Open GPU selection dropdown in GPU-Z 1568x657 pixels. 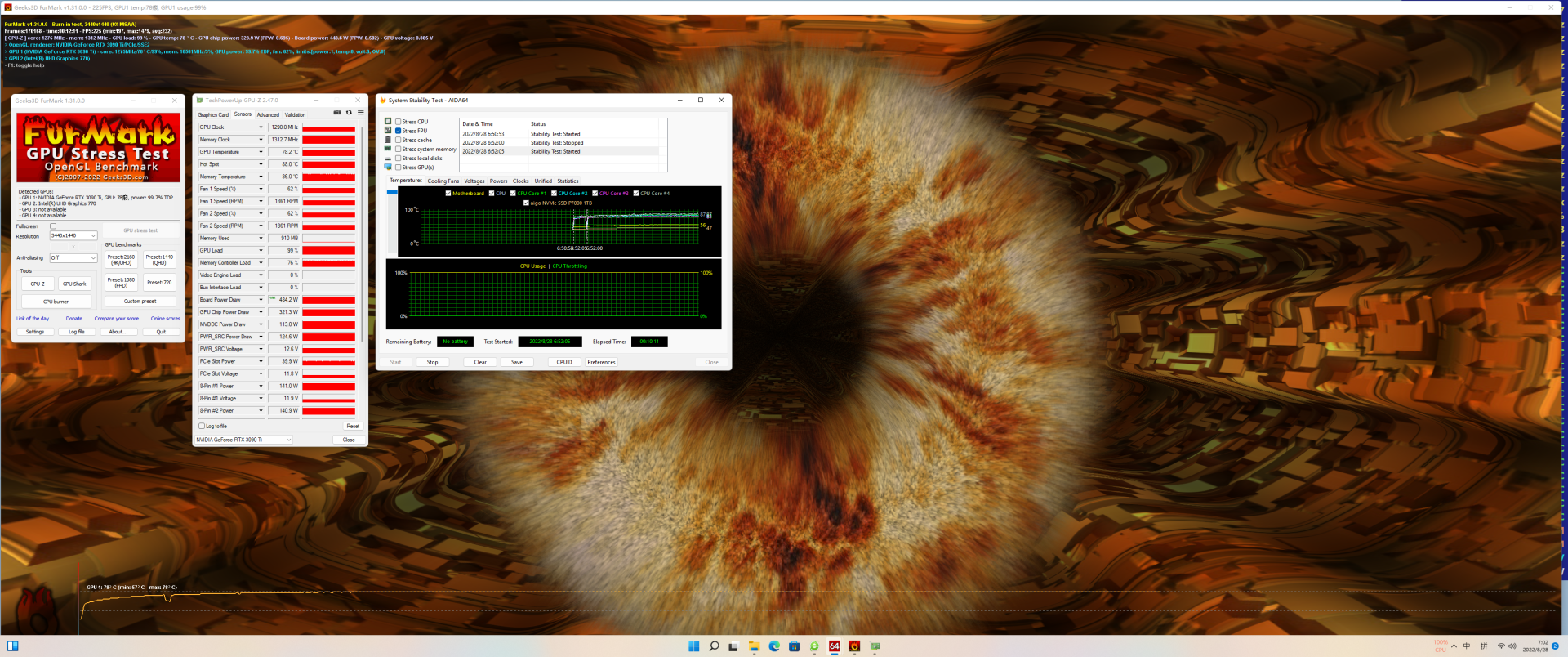243,440
